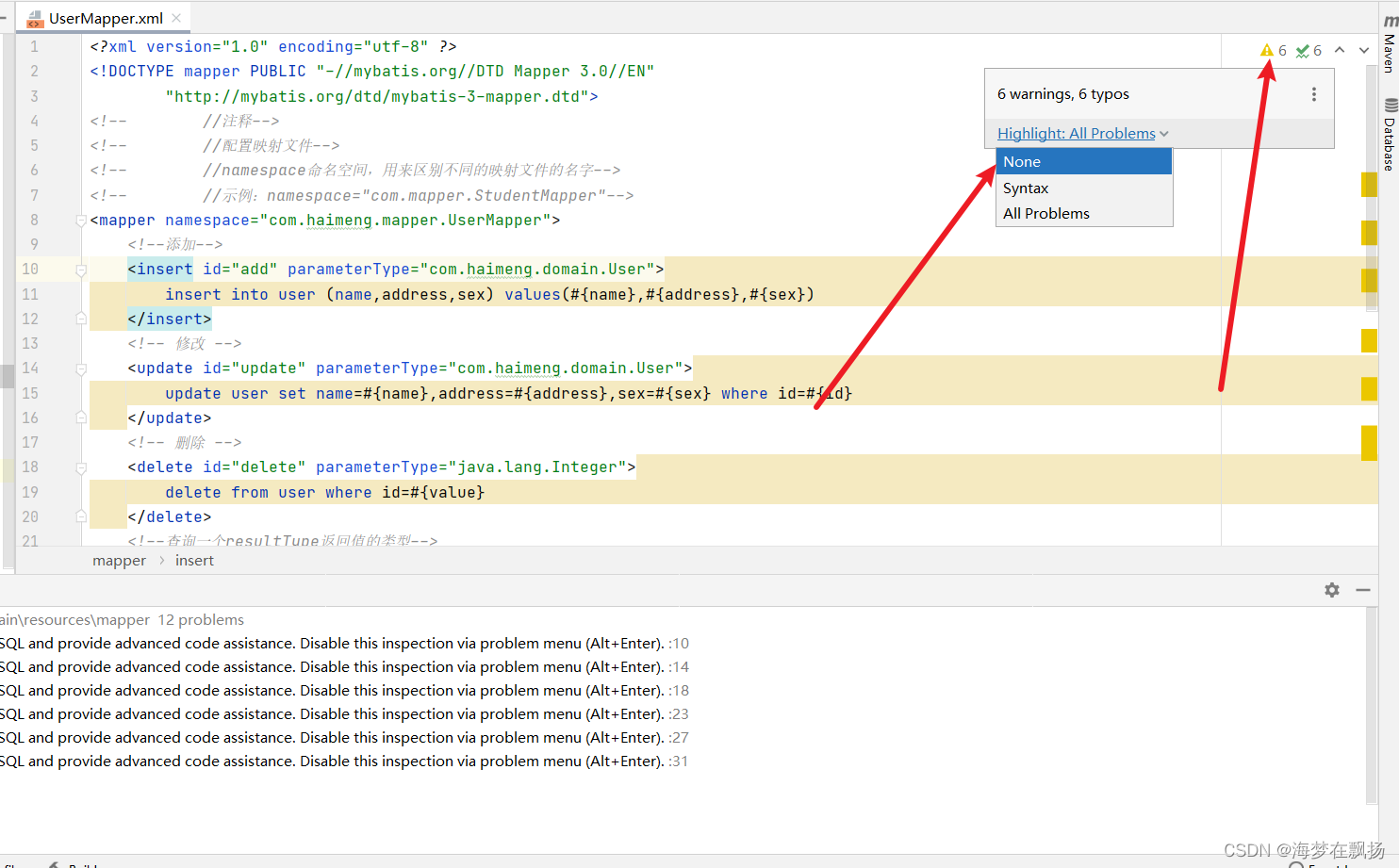Open Highlight: All Problems dropdown
Image resolution: width=1399 pixels, height=868 pixels.
point(1082,134)
